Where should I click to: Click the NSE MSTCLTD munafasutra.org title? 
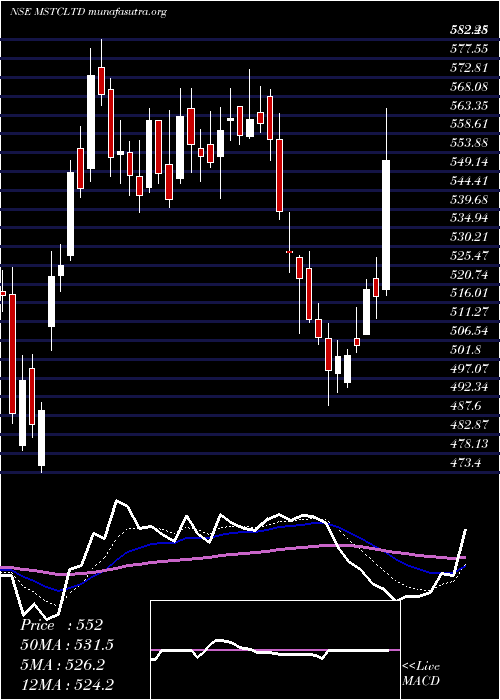[x=88, y=12]
